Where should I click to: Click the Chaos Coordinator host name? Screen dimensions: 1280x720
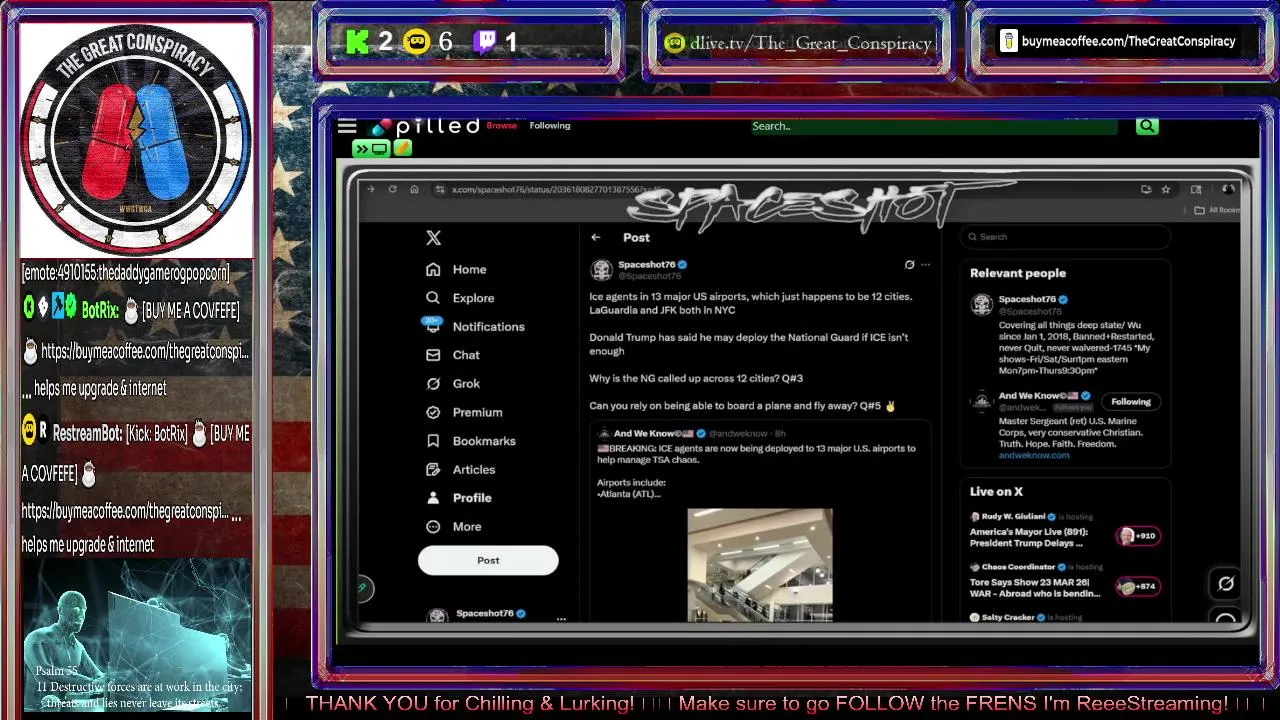point(1018,567)
